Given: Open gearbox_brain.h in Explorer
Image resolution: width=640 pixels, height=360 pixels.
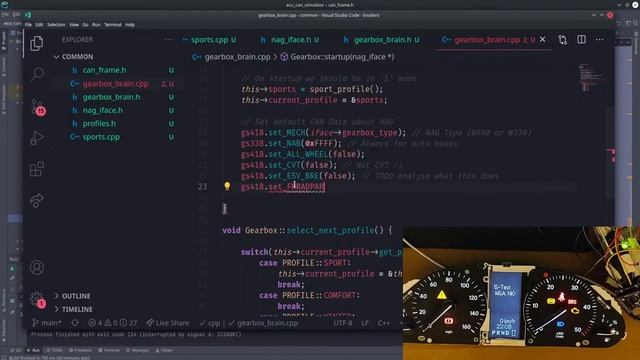Looking at the screenshot, I should [111, 97].
